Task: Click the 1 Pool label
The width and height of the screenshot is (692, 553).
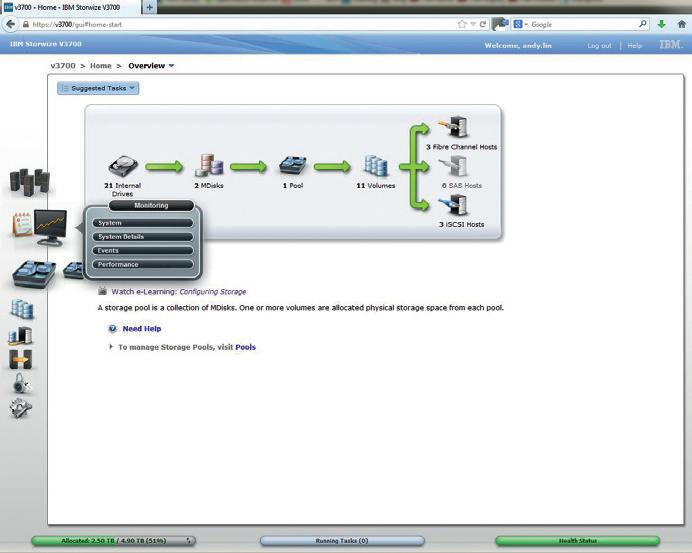Action: (293, 186)
